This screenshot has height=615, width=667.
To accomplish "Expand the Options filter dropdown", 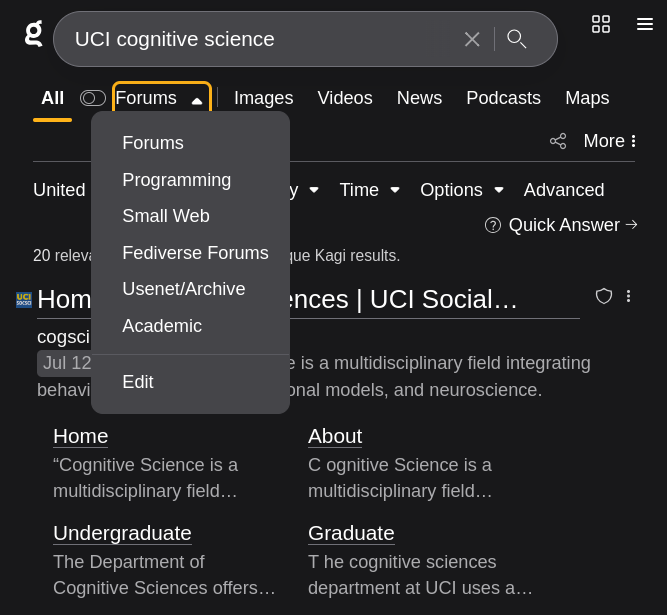I will tap(462, 190).
